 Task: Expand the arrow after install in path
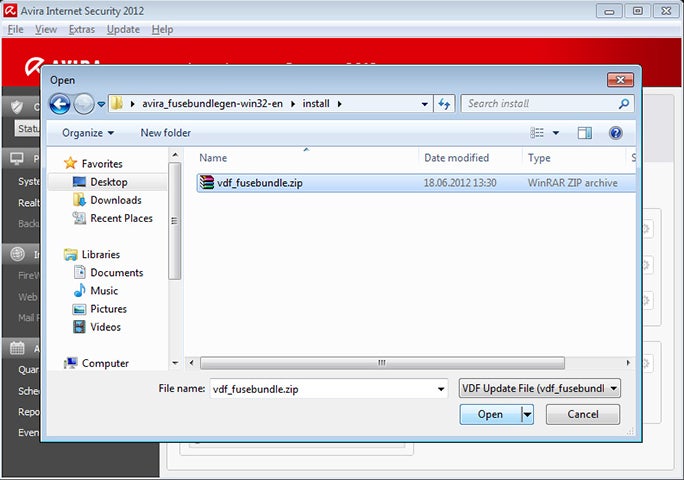pyautogui.click(x=339, y=104)
